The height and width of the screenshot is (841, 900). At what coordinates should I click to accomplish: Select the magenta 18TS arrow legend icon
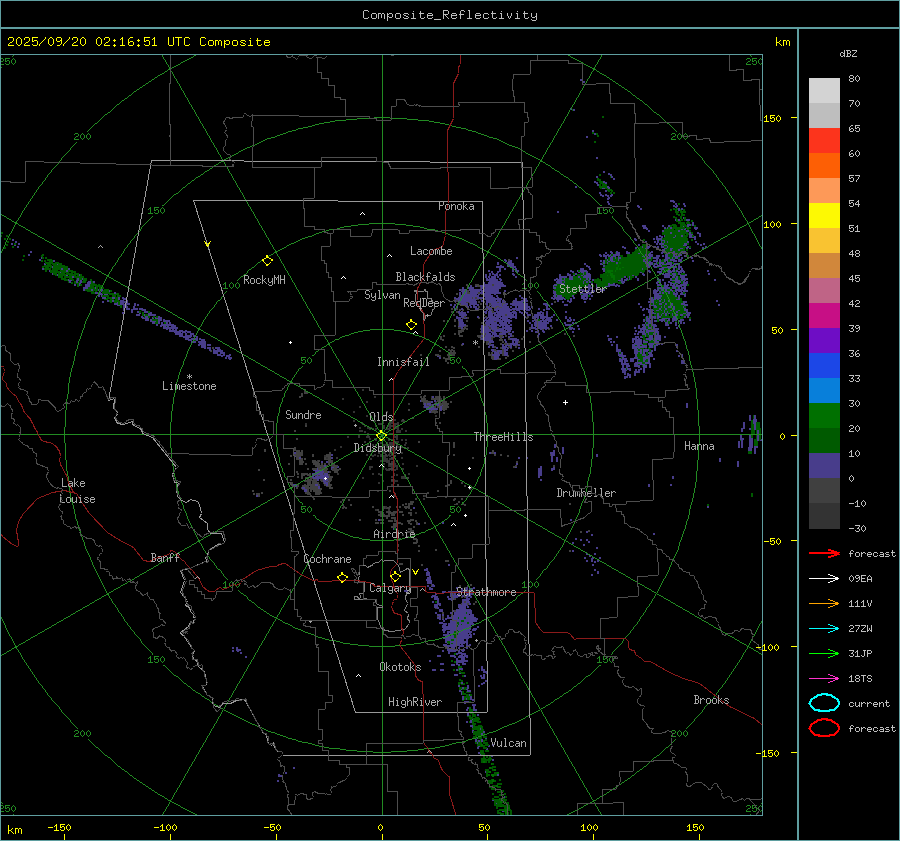[824, 678]
